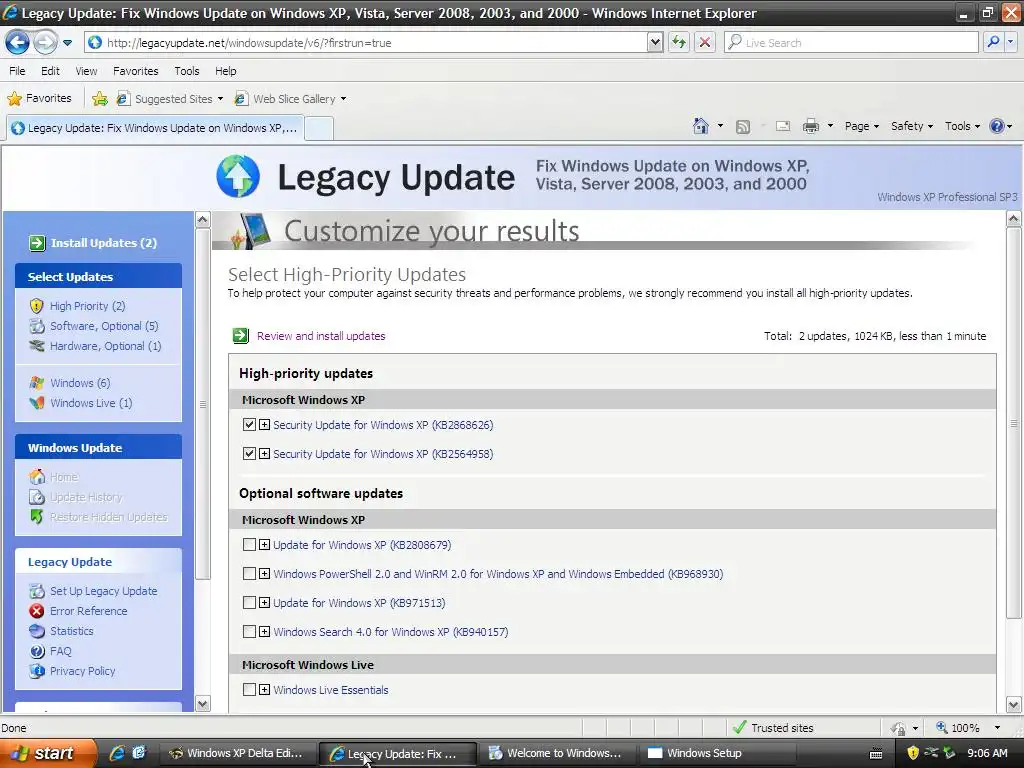
Task: Check the Windows Search 4.0 checkbox
Action: tap(249, 632)
